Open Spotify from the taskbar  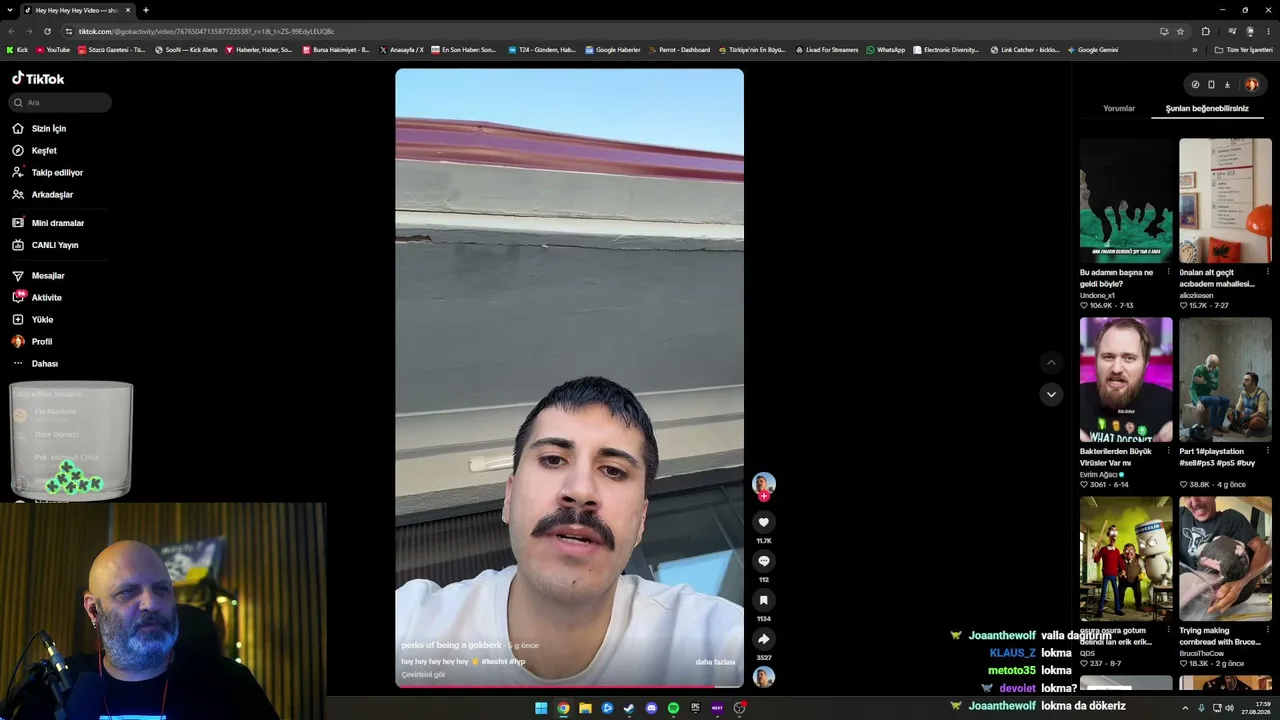point(673,708)
